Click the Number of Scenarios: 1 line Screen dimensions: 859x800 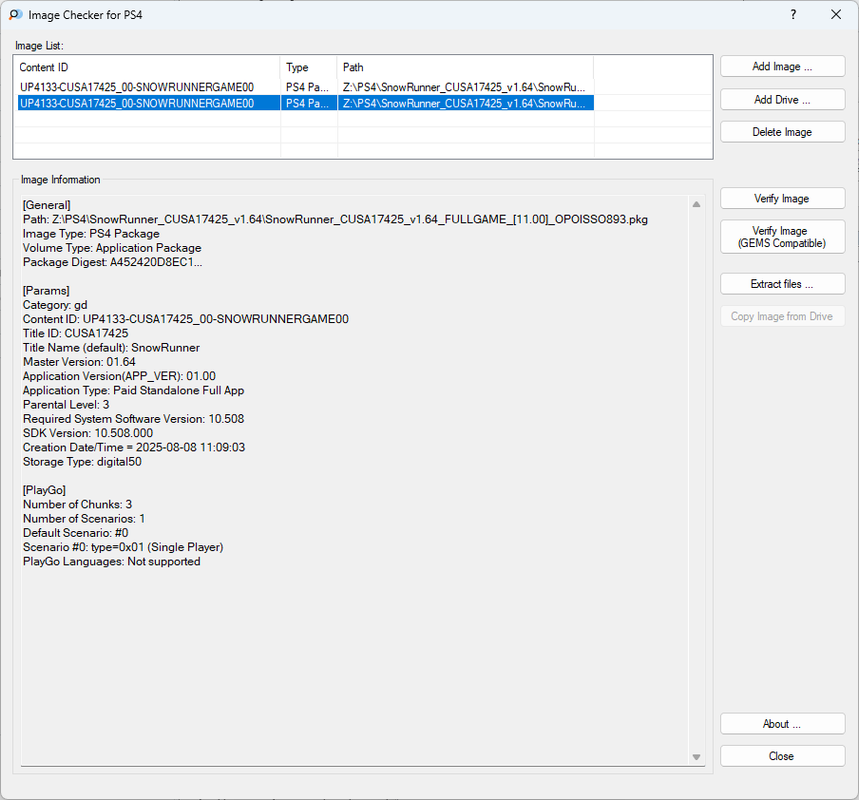coord(84,518)
